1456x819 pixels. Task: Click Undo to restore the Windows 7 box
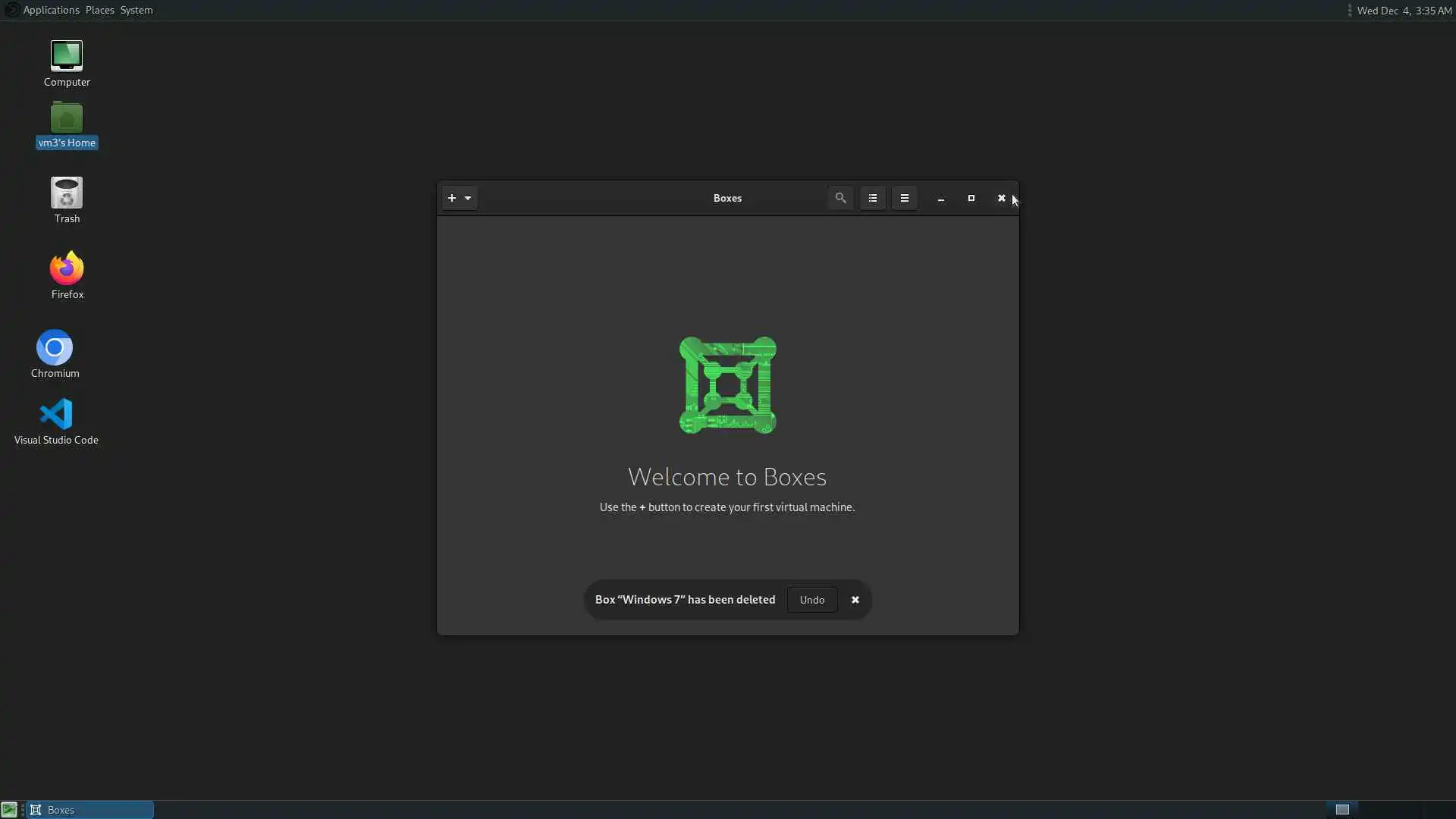(x=811, y=600)
